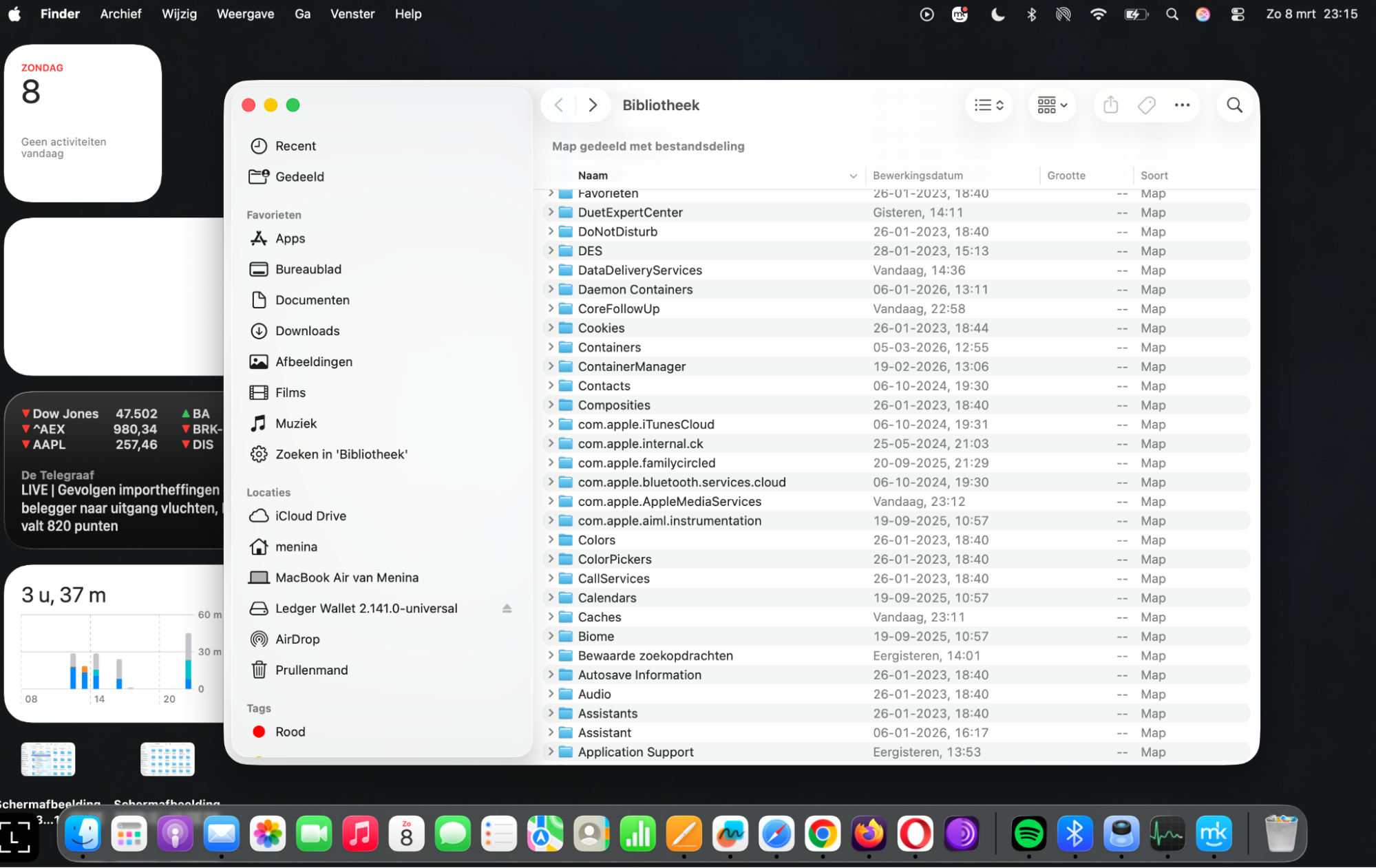This screenshot has height=868, width=1376.
Task: Expand the Containers folder
Action: coord(551,347)
